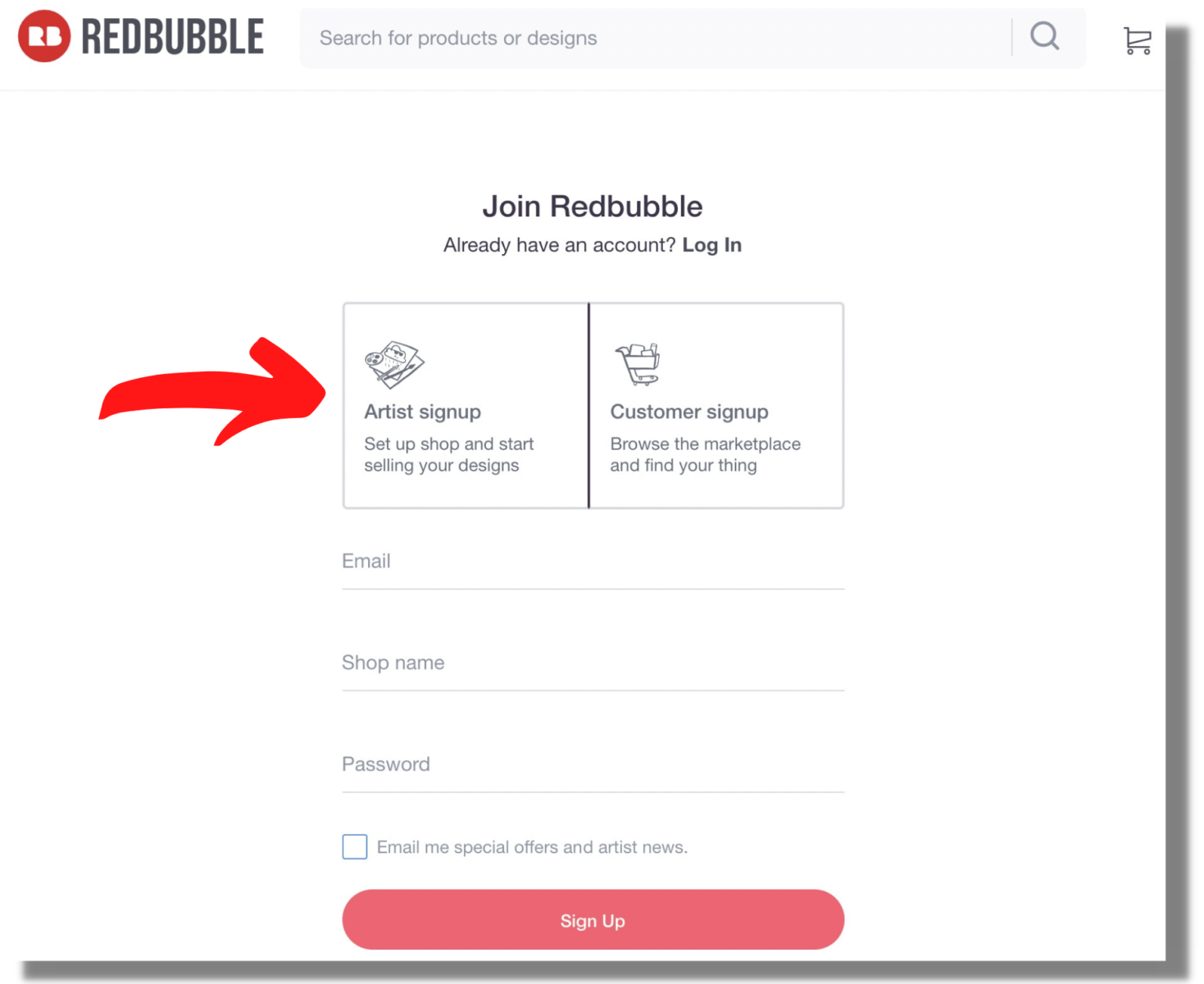
Task: Click the Shop name field
Action: click(592, 664)
